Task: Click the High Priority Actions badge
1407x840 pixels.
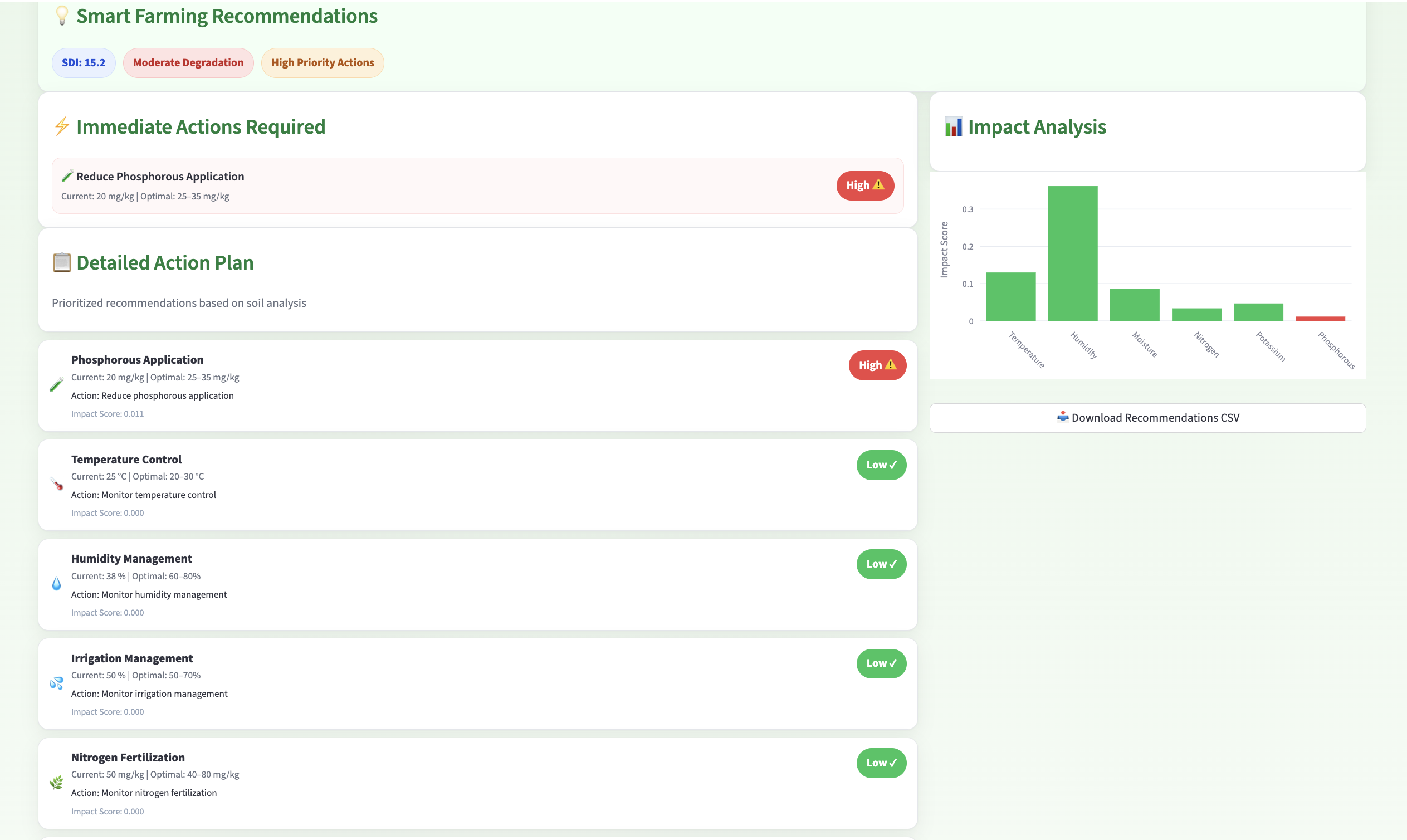Action: point(322,63)
